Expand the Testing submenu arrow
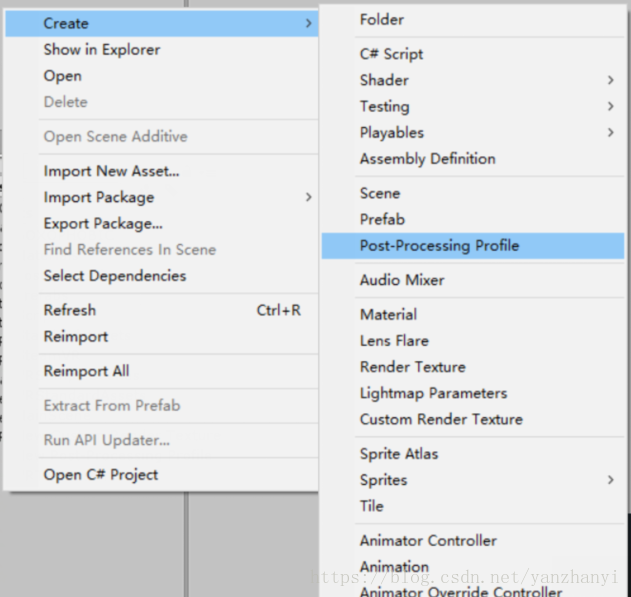 (x=611, y=106)
